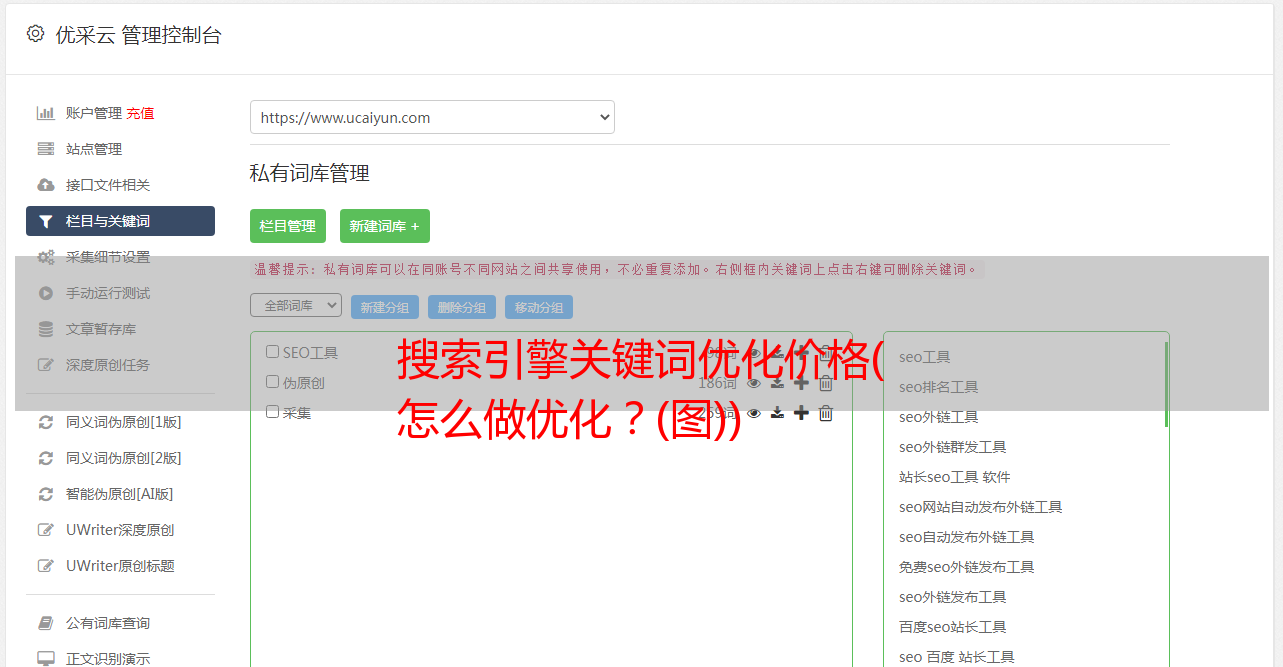Screen dimensions: 1283x667
Task: Click the refresh icon for 同义词伪原创[2版]
Action: coord(45,458)
